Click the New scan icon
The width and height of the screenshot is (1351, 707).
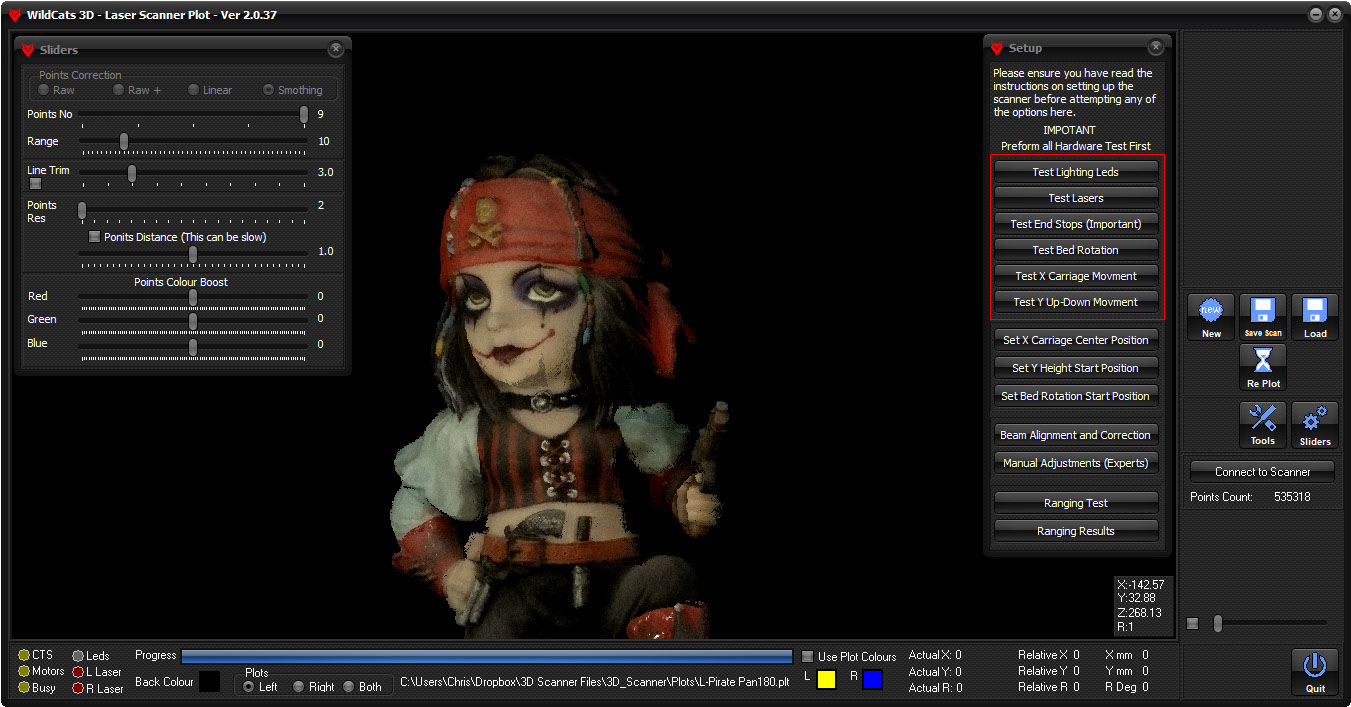(1211, 317)
